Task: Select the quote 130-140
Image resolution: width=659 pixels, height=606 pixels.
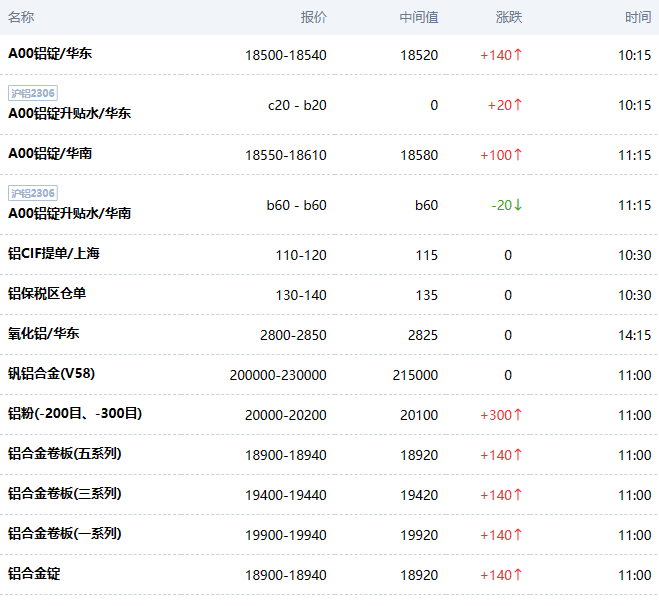Action: [301, 295]
